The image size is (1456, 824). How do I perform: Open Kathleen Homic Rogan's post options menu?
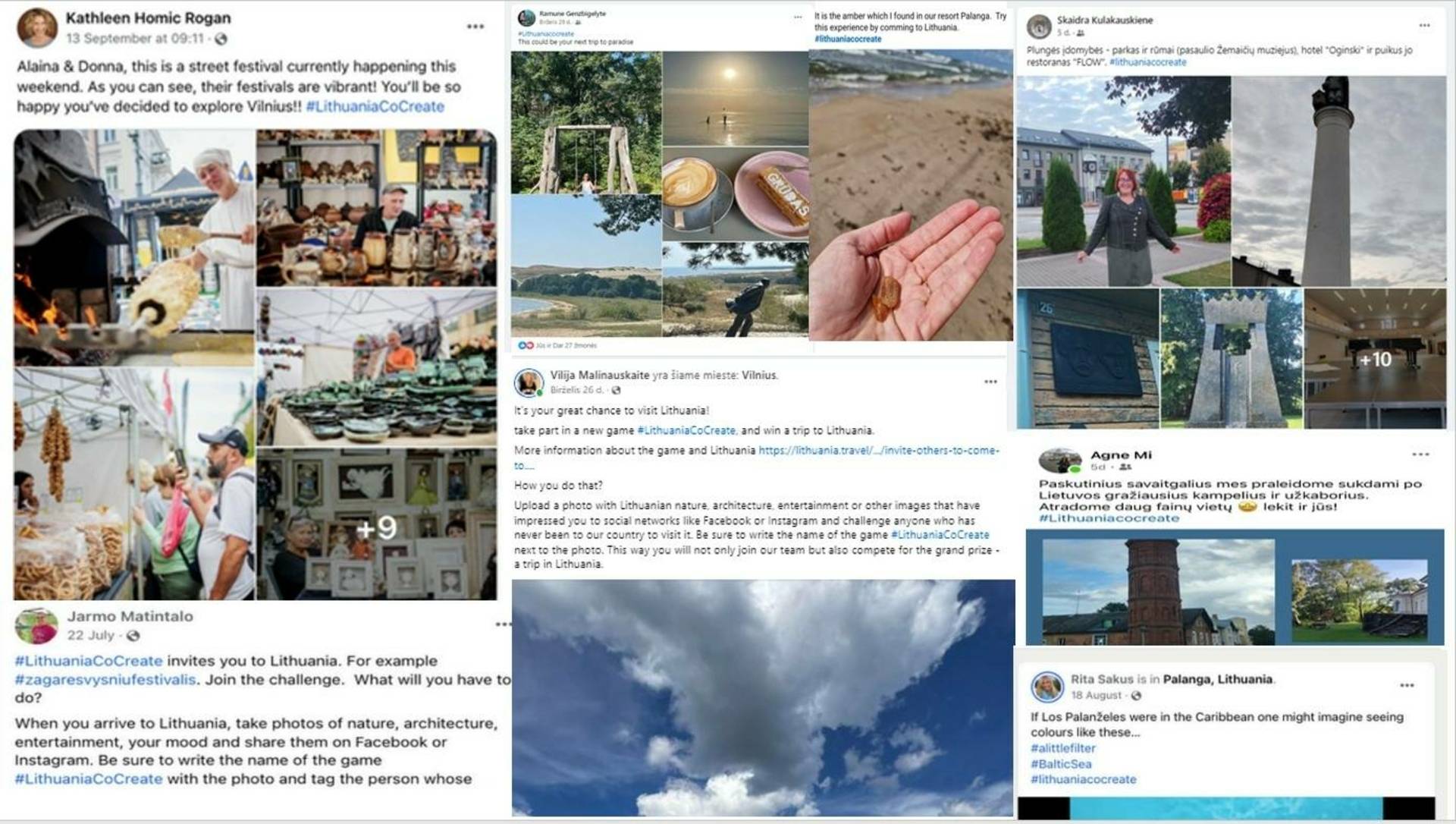[x=475, y=27]
